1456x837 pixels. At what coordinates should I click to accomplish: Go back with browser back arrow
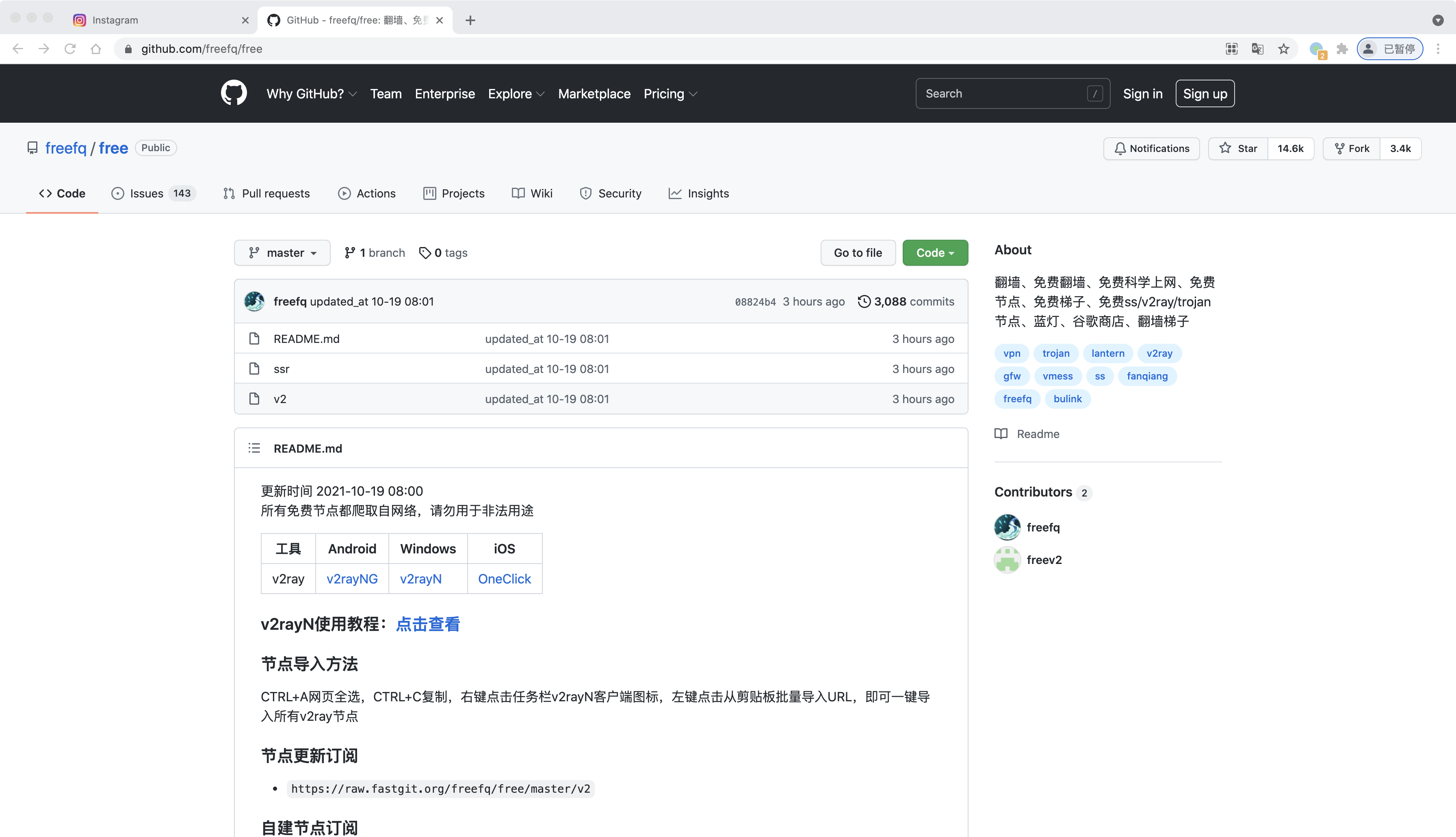pos(18,49)
